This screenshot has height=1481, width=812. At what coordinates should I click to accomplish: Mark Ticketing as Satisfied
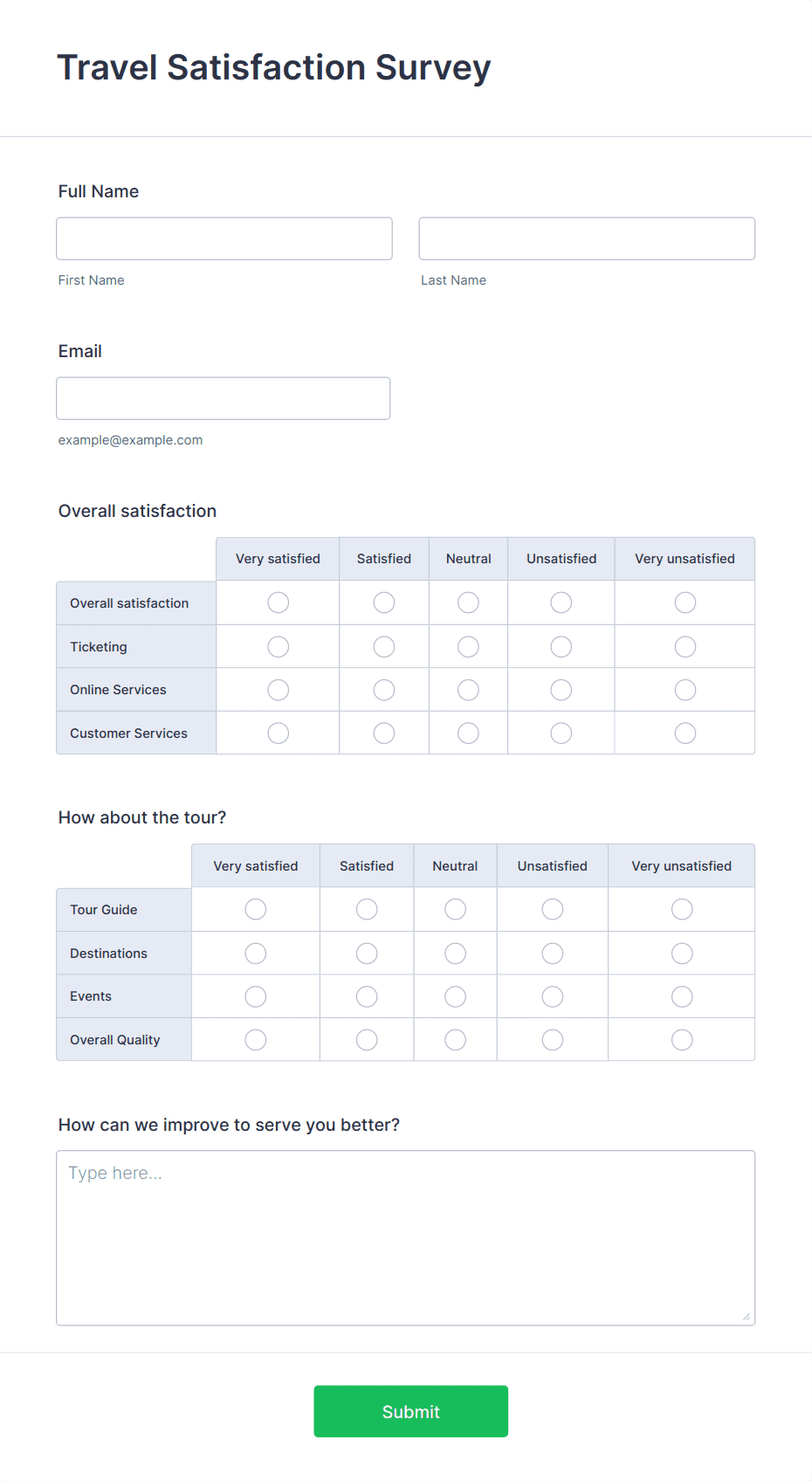(383, 646)
